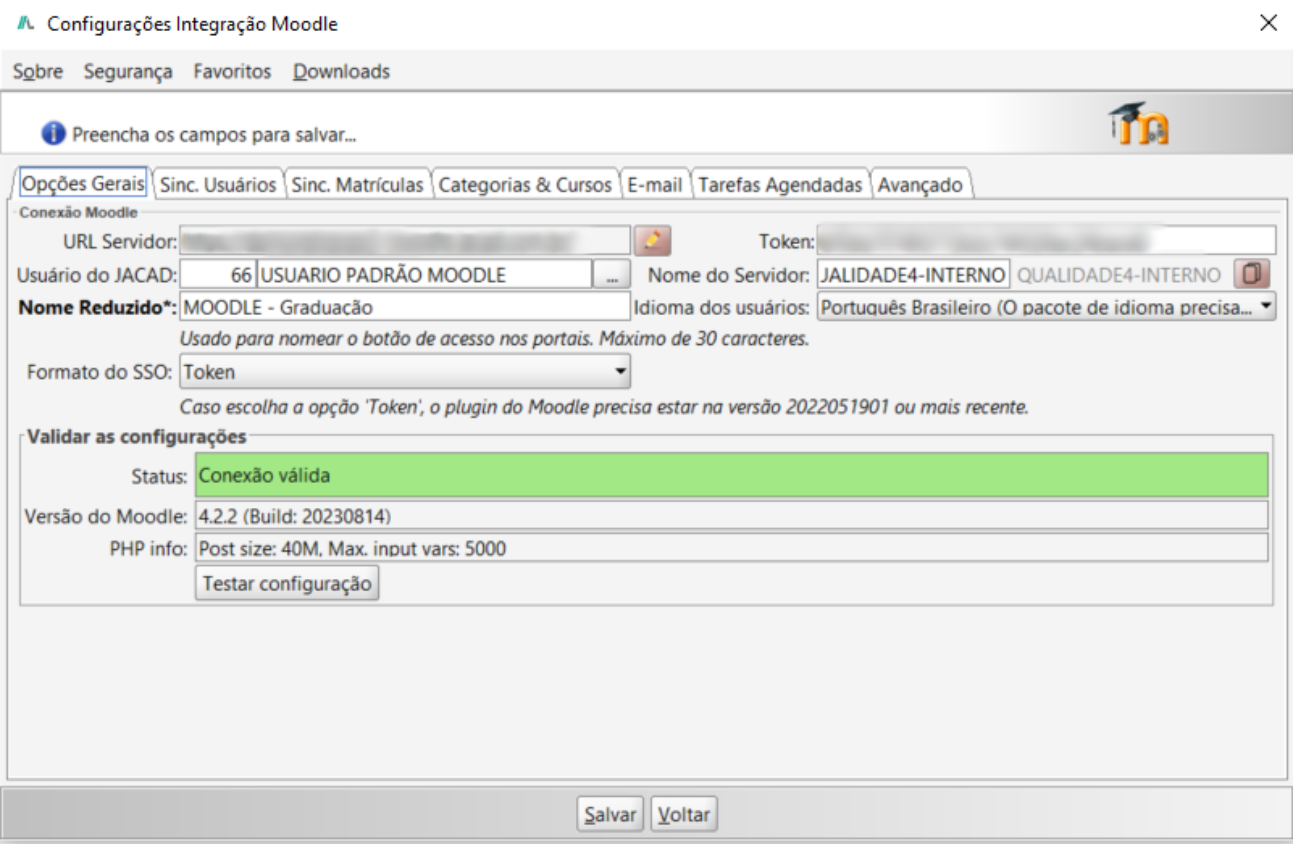Click the Testar configuração button

287,584
